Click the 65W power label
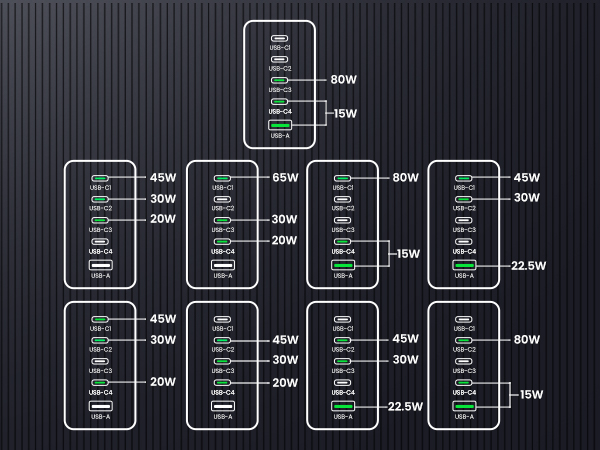 [285, 178]
